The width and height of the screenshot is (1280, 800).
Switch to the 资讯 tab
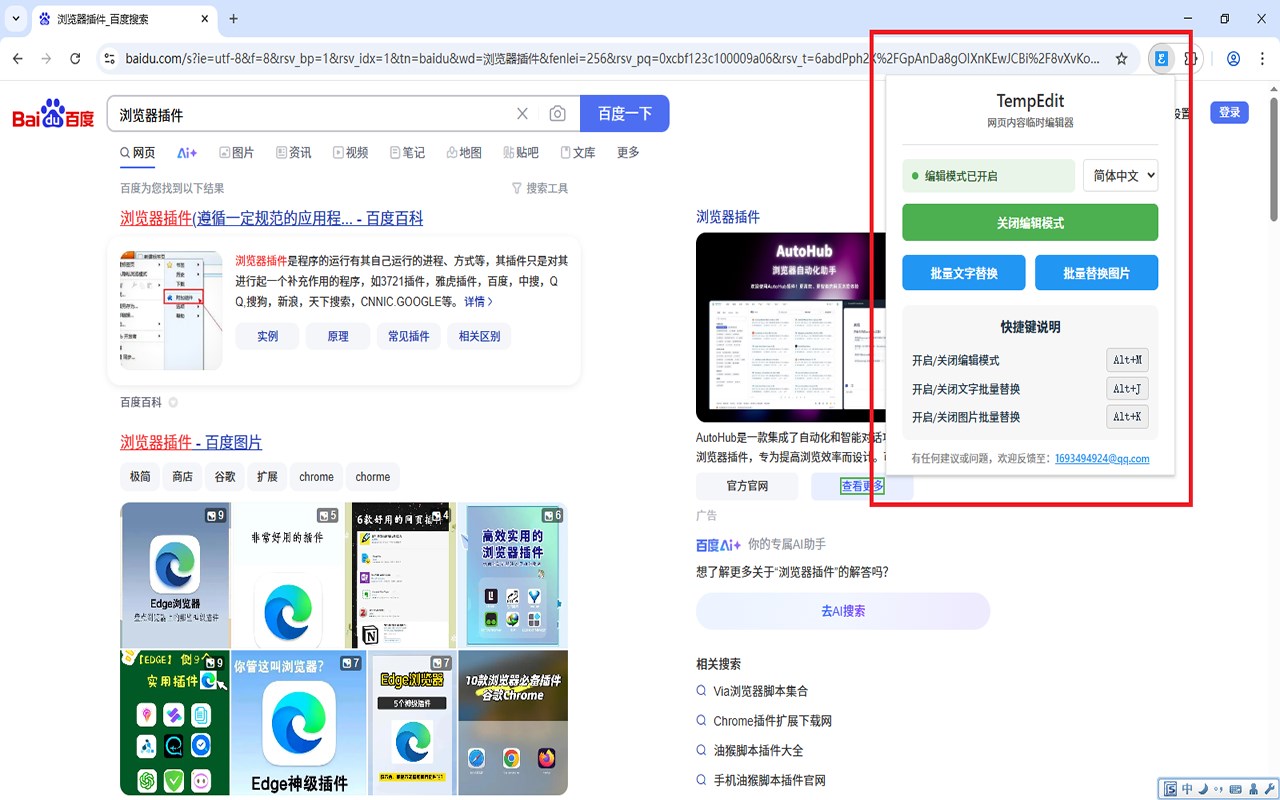(293, 153)
